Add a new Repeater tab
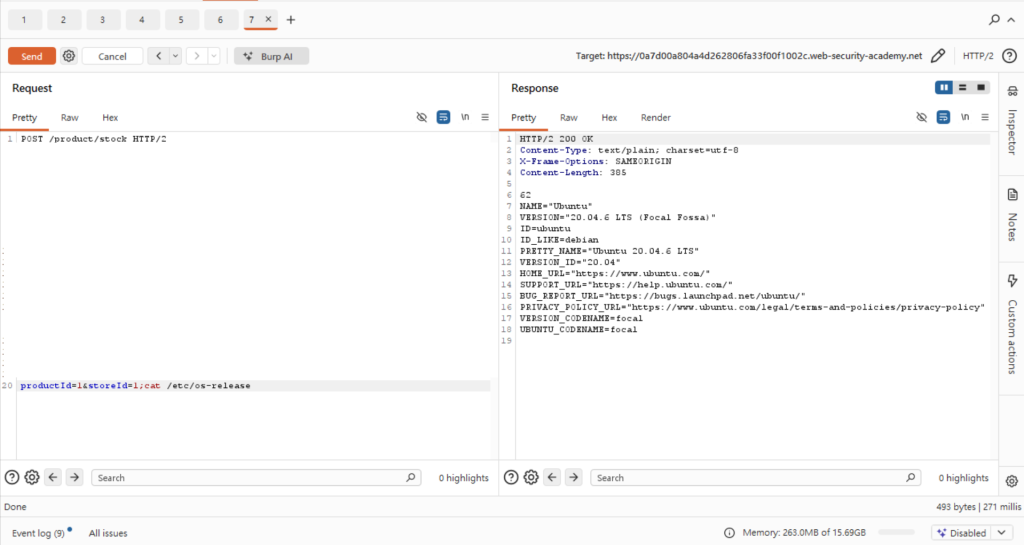Image resolution: width=1024 pixels, height=545 pixels. tap(291, 20)
